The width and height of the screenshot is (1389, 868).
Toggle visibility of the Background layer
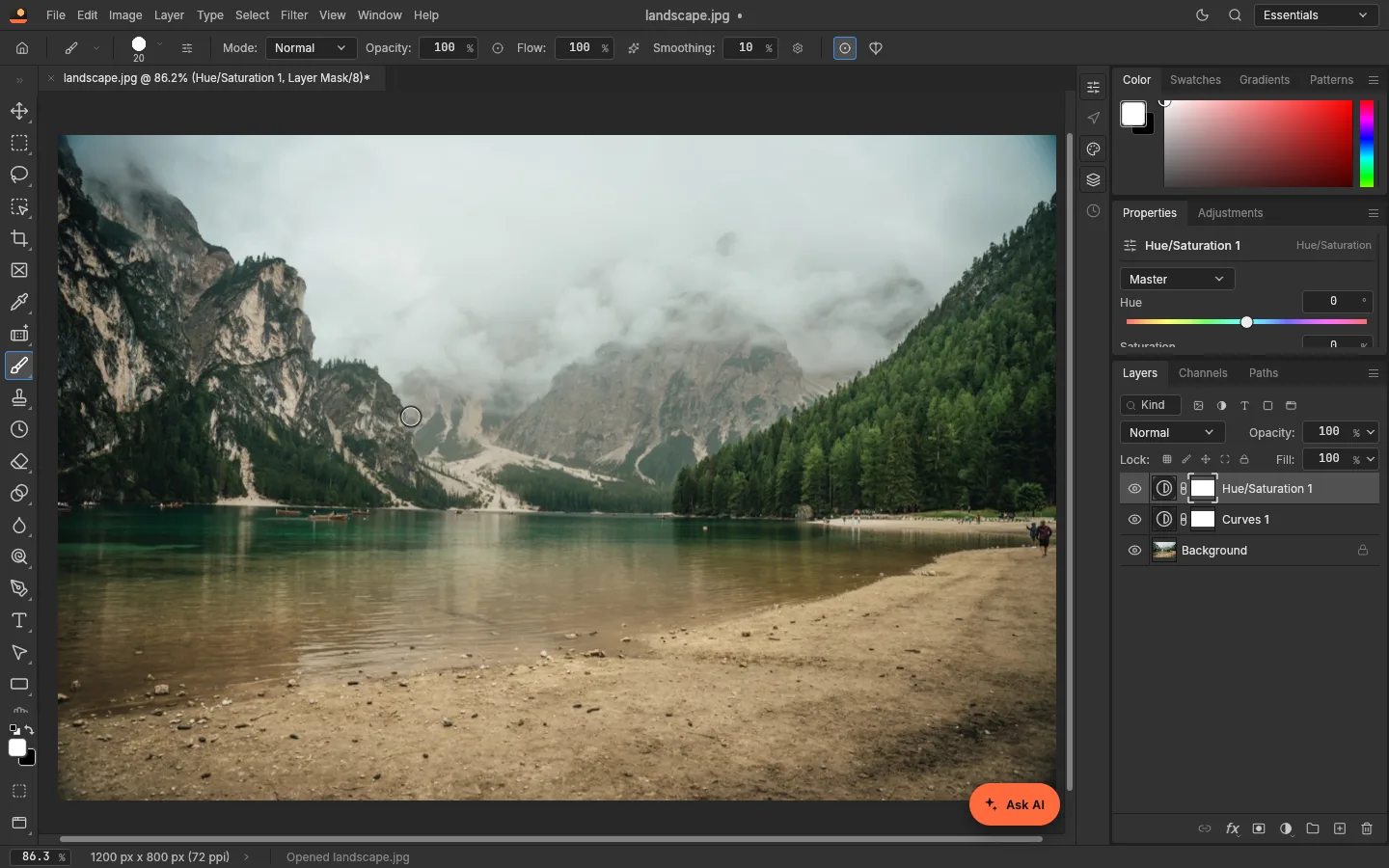pos(1134,551)
